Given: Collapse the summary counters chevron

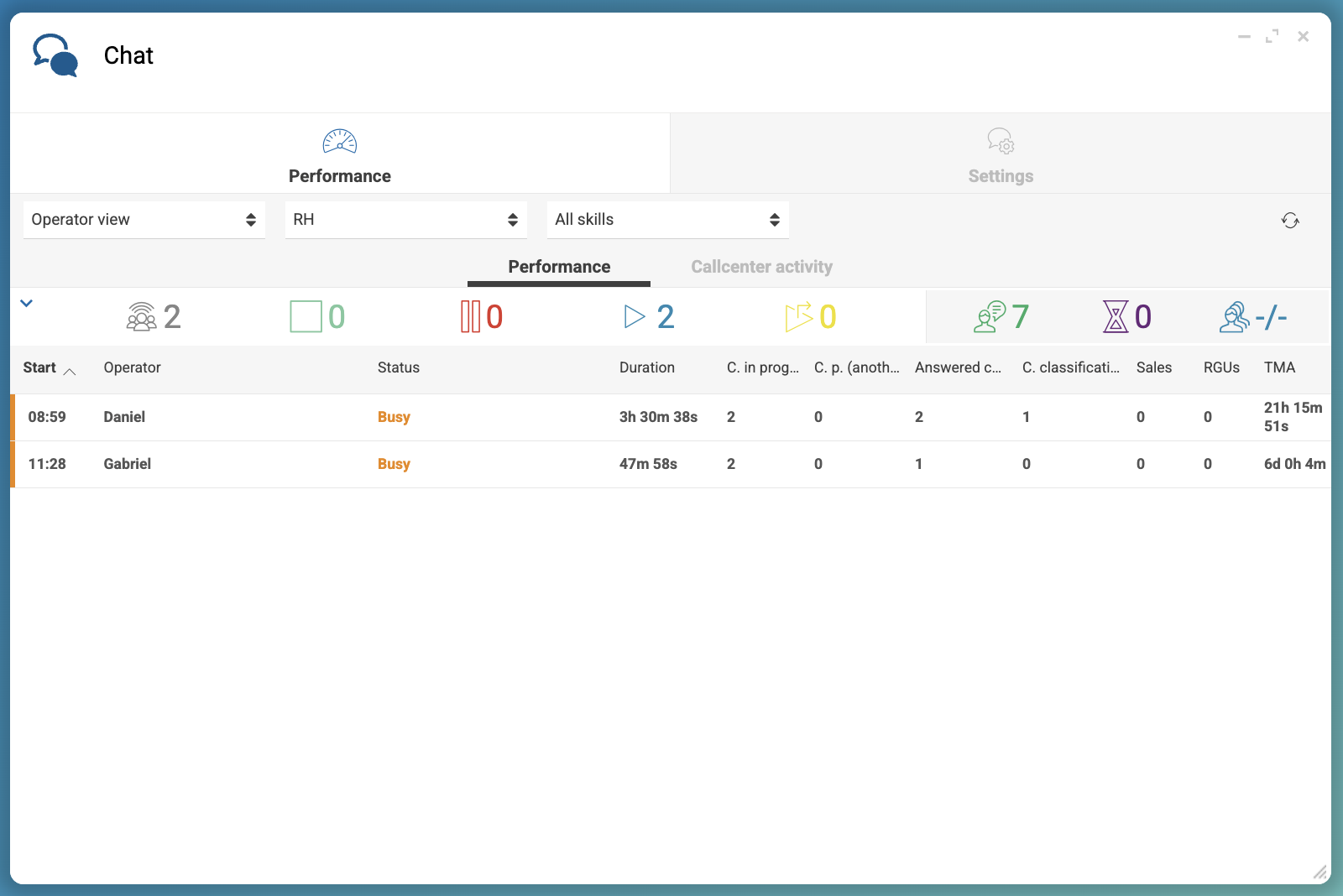Looking at the screenshot, I should tap(26, 304).
